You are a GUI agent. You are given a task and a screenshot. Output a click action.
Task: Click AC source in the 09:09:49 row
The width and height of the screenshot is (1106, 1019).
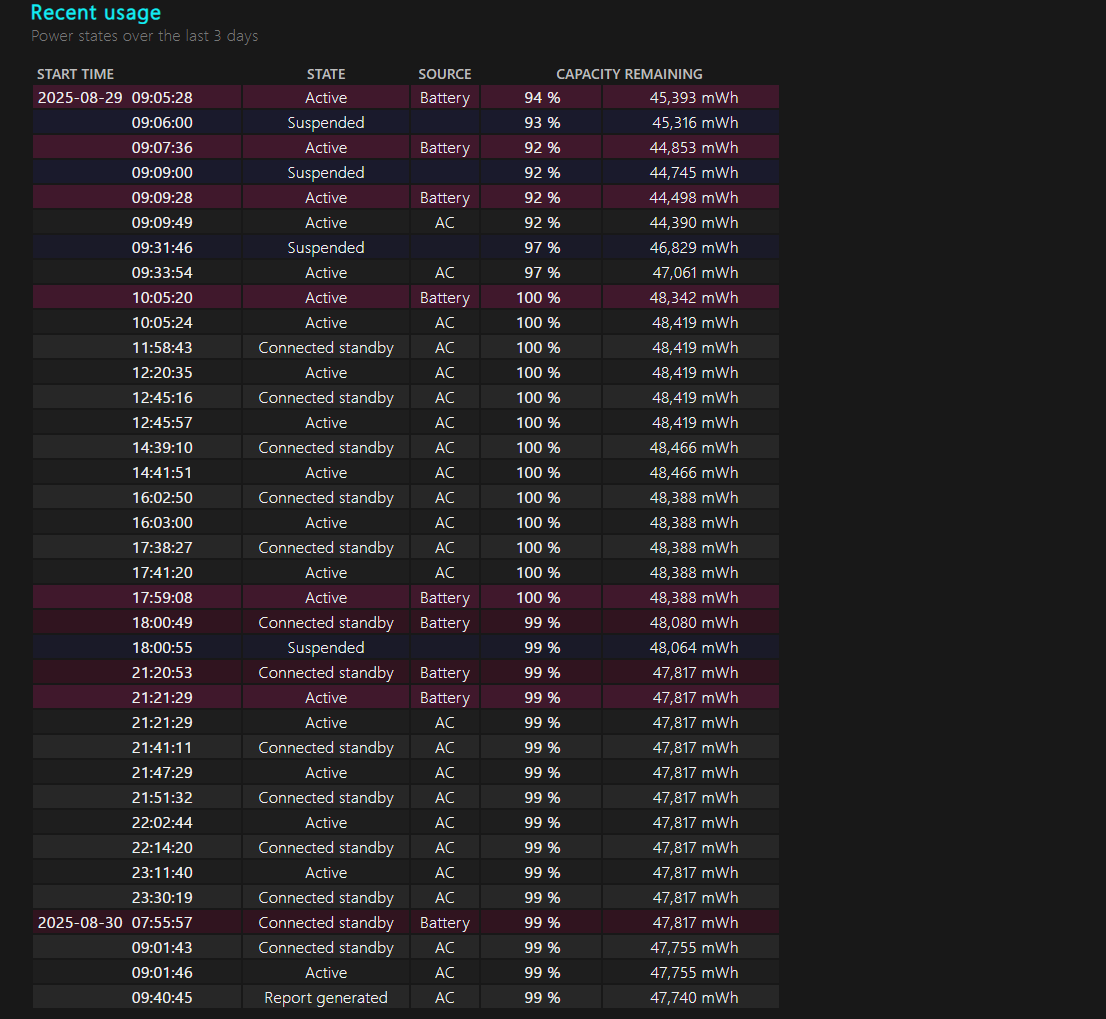[x=444, y=223]
